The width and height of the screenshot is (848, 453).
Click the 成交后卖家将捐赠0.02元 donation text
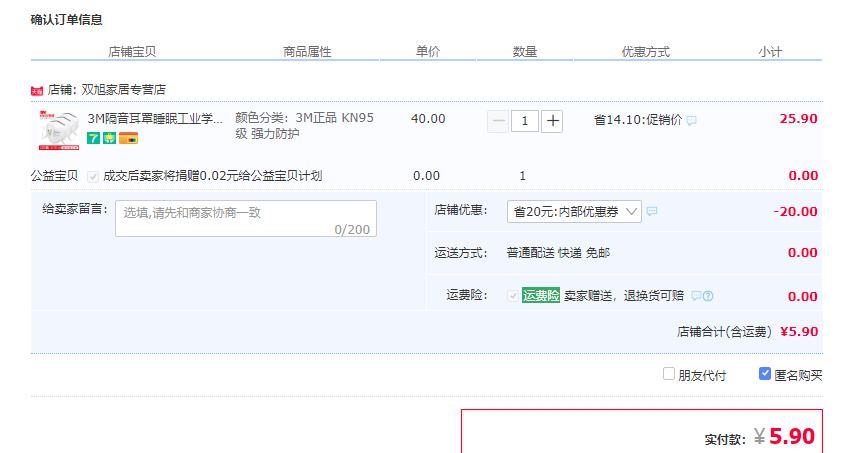(x=213, y=176)
